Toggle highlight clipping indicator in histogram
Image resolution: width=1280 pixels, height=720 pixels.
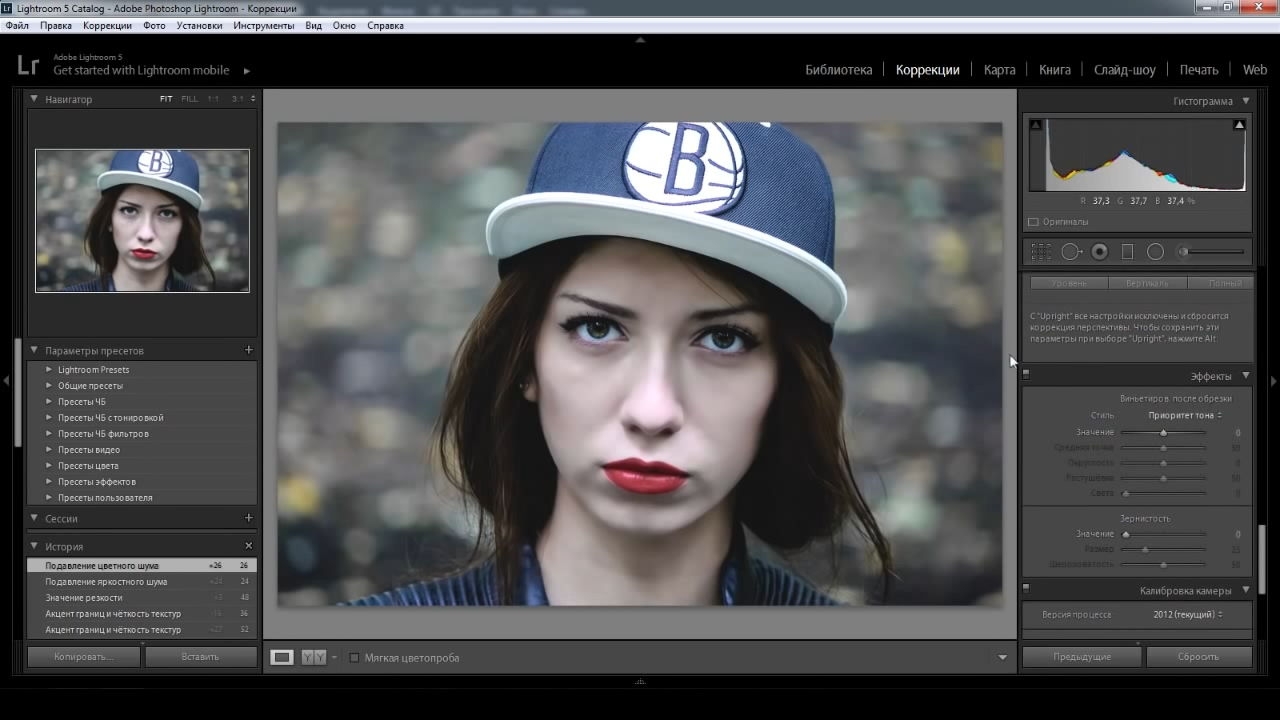coord(1239,125)
